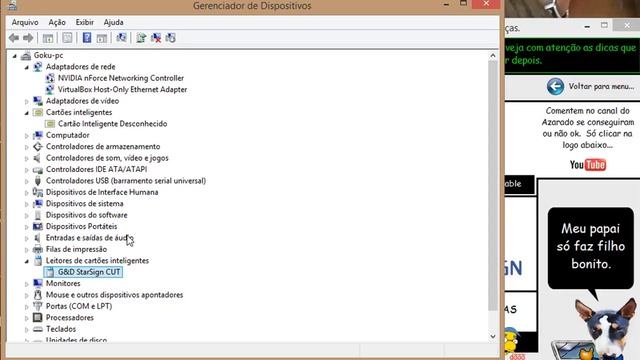
Task: Click the show/hide console tree toolbar icon
Action: click(48, 38)
